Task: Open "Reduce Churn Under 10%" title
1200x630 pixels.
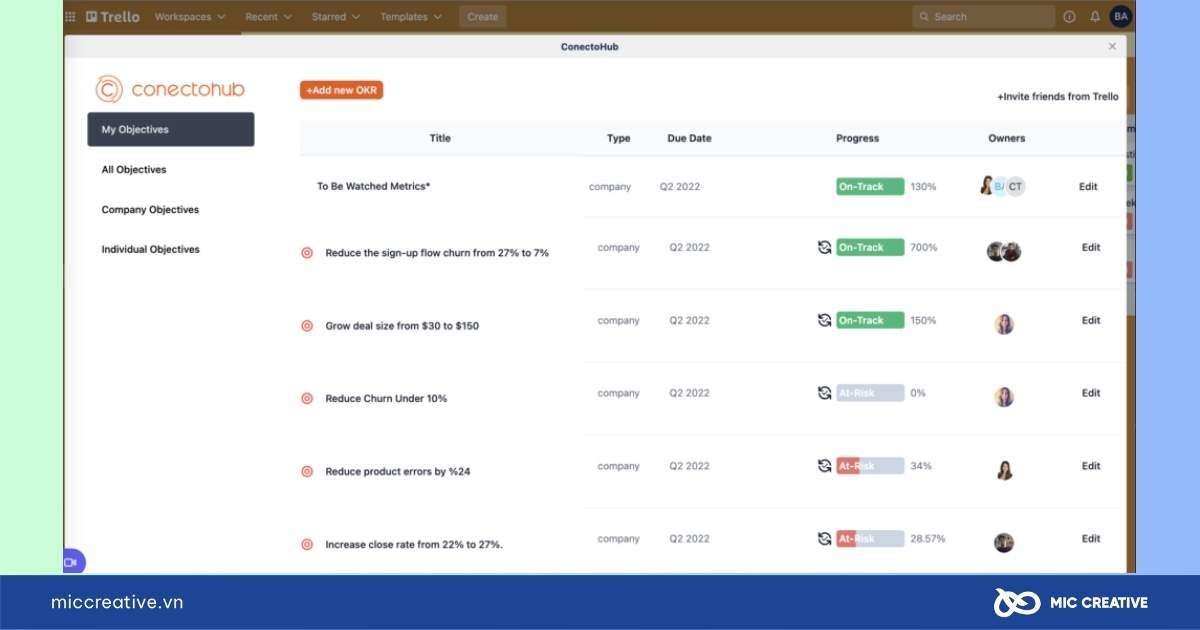Action: pos(386,399)
